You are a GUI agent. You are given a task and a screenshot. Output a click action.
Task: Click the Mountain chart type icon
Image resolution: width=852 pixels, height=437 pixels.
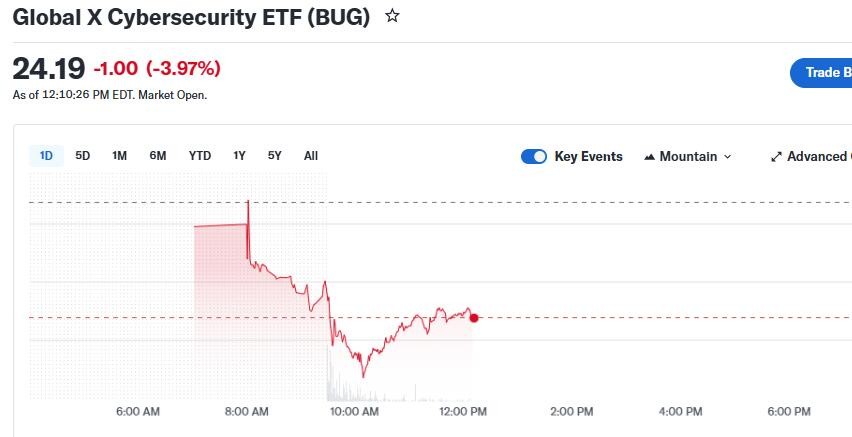click(649, 157)
